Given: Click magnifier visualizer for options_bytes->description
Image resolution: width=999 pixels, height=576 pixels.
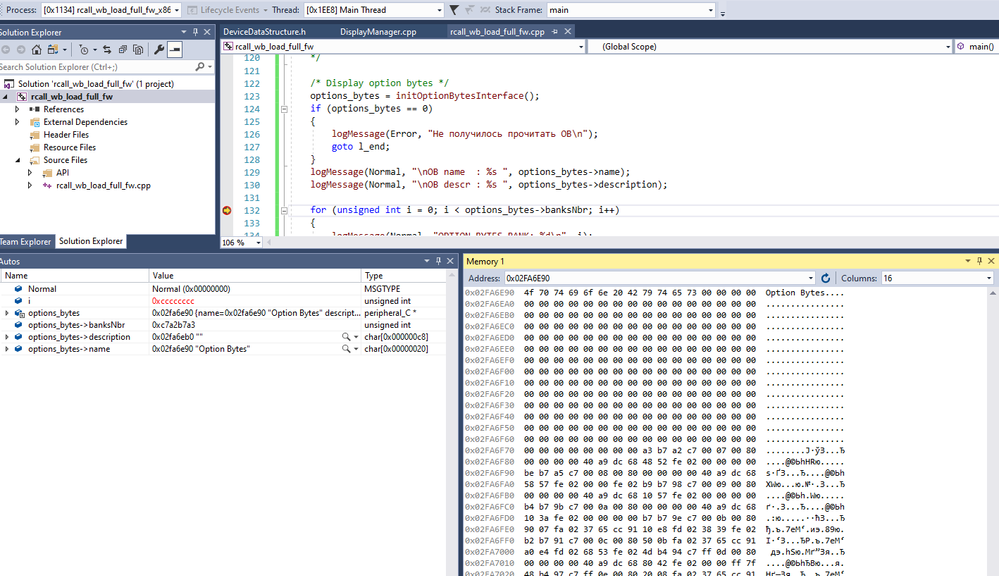Looking at the screenshot, I should (346, 337).
